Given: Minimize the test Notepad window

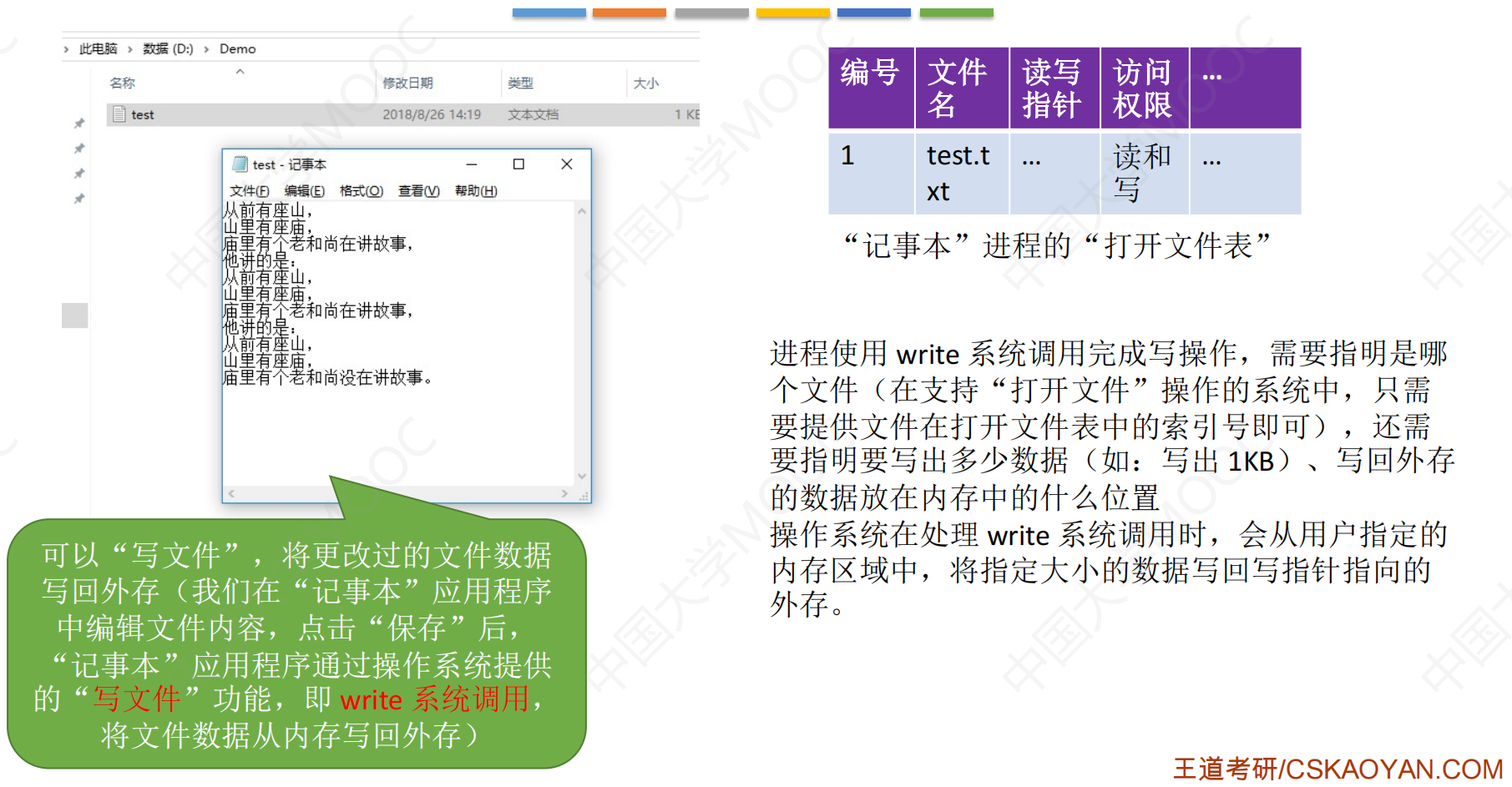Looking at the screenshot, I should pyautogui.click(x=472, y=164).
